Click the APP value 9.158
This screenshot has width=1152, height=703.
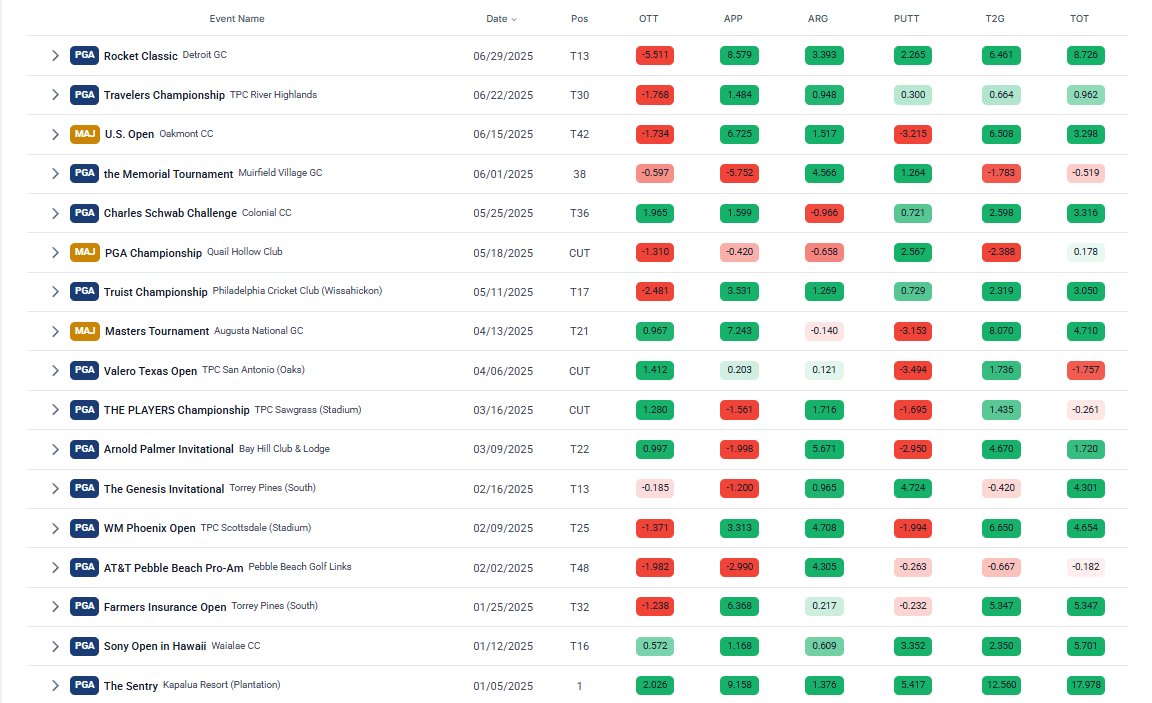[739, 685]
